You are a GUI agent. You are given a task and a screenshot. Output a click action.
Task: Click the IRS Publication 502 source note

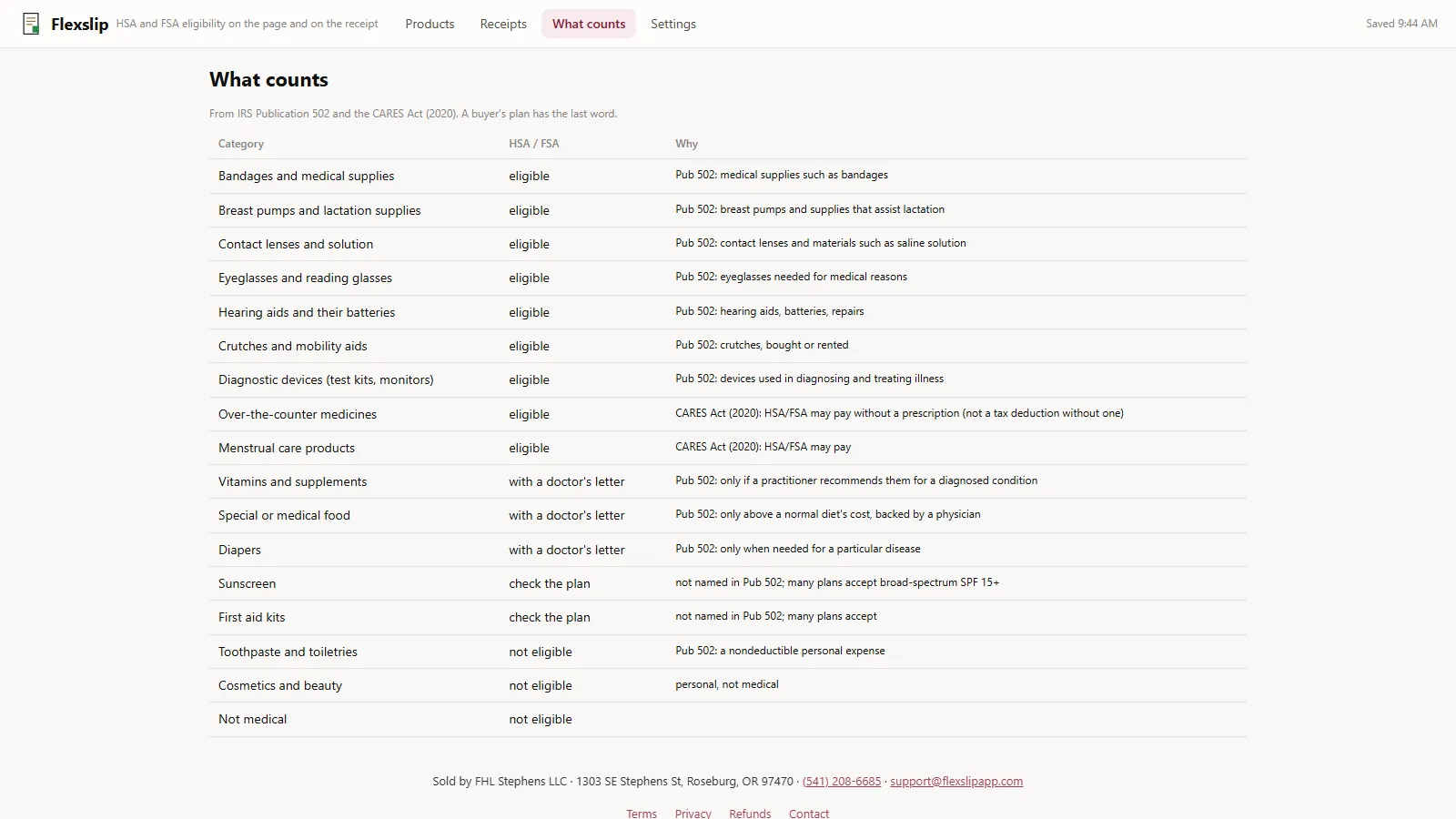click(413, 114)
